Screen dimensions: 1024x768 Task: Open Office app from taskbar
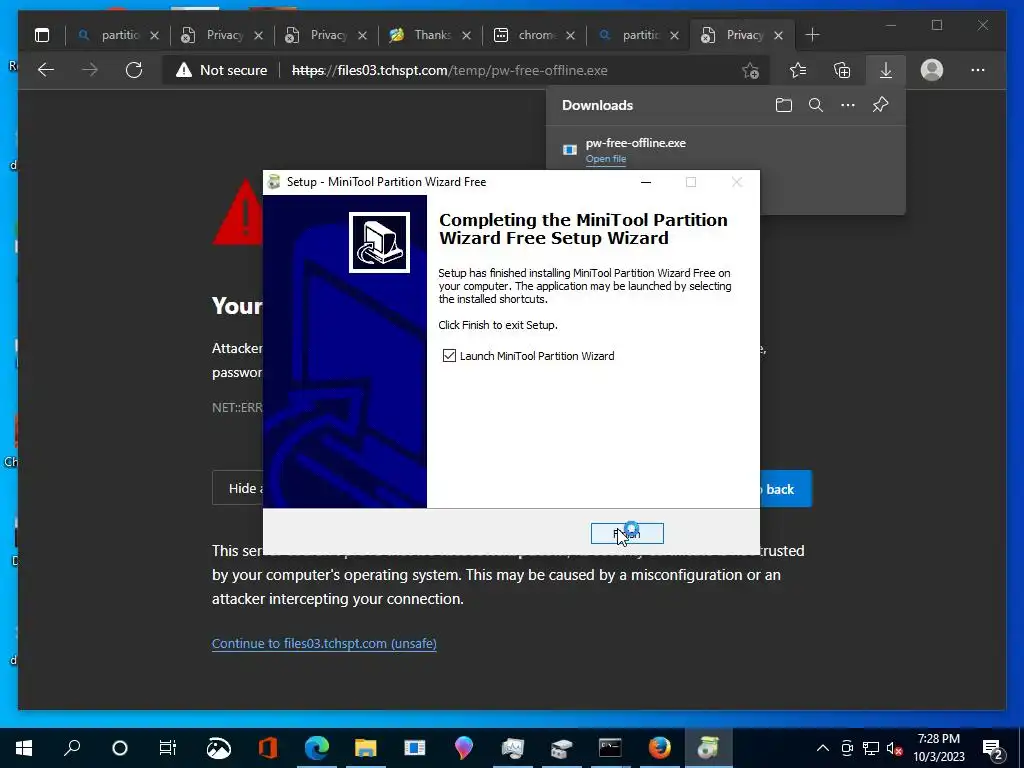268,748
